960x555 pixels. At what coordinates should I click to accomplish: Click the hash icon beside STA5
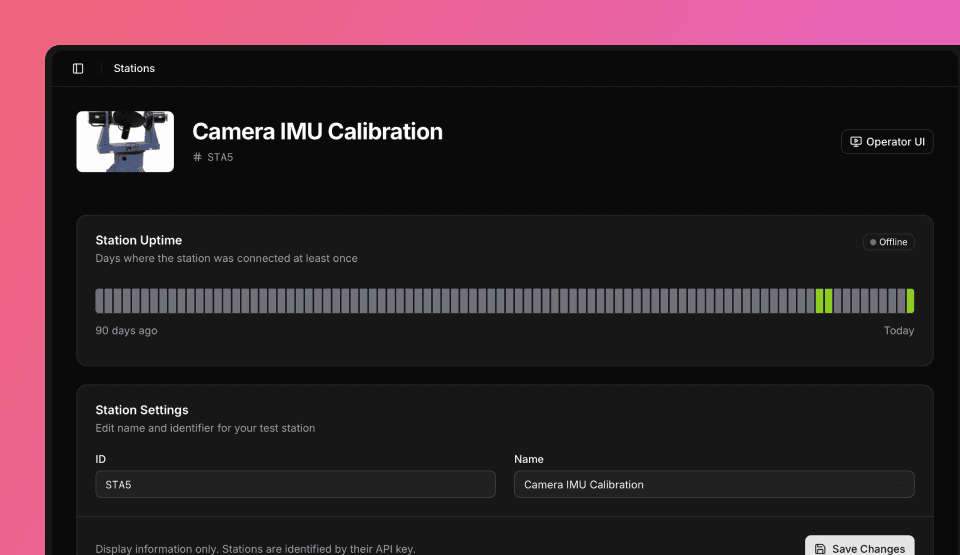[x=197, y=158]
